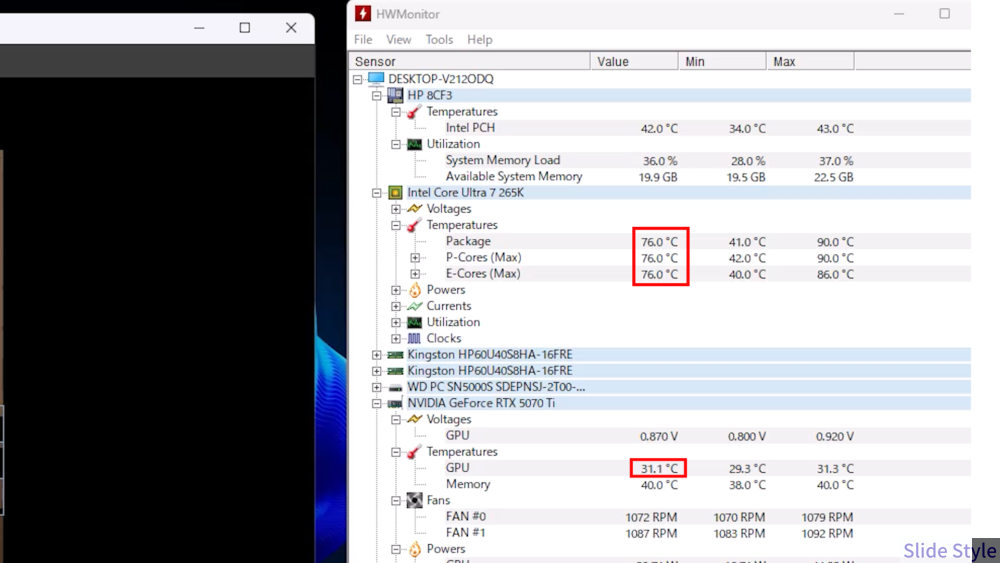
Task: Click the CPU Temperatures thermometer icon
Action: click(415, 225)
